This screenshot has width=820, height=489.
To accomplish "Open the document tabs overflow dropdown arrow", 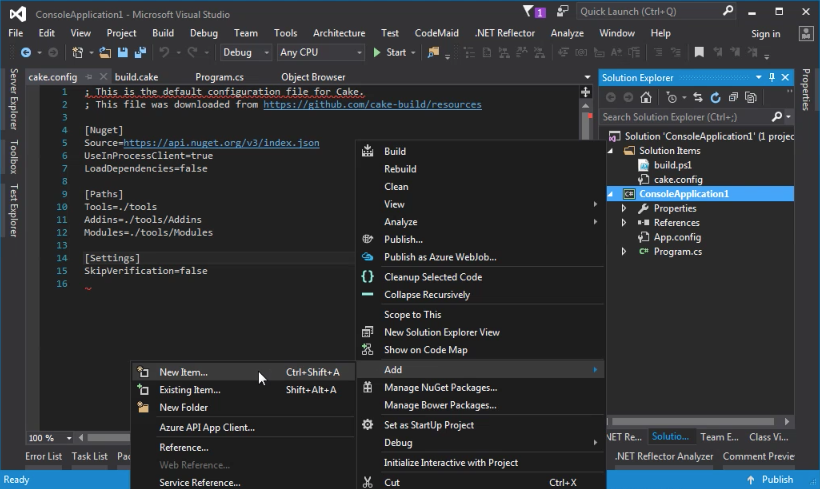I will tap(587, 77).
